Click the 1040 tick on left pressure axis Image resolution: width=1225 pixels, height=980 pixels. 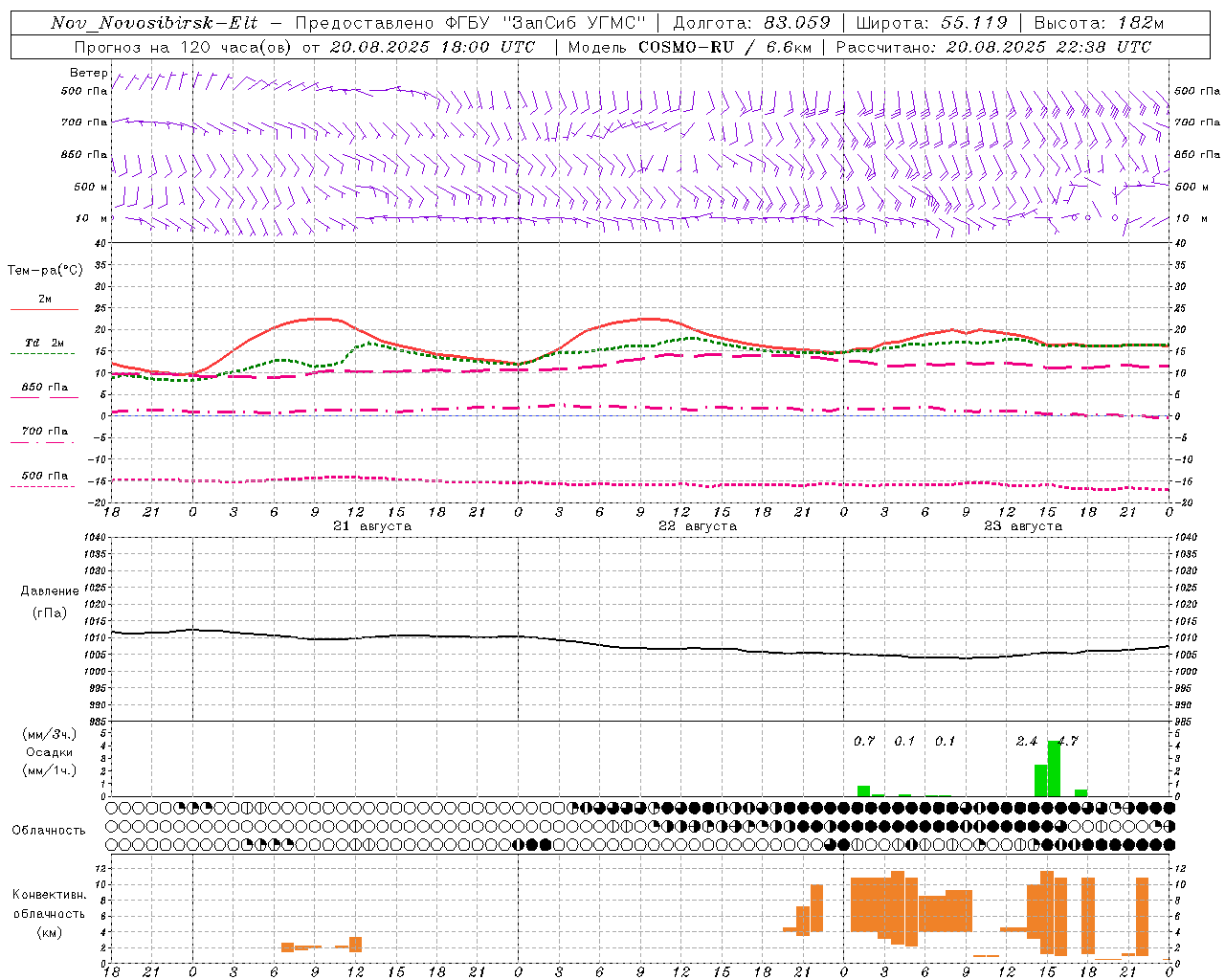coord(96,538)
